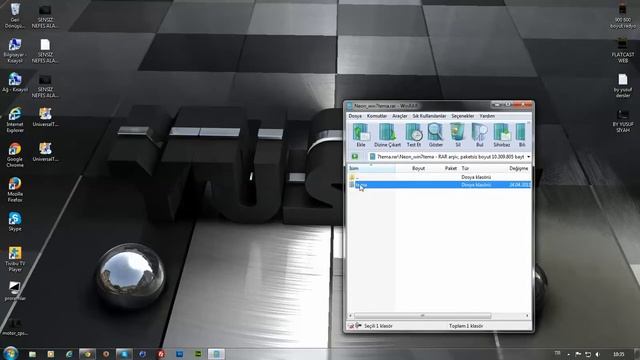Open the Seçenekler menu
The height and width of the screenshot is (360, 640).
463,116
